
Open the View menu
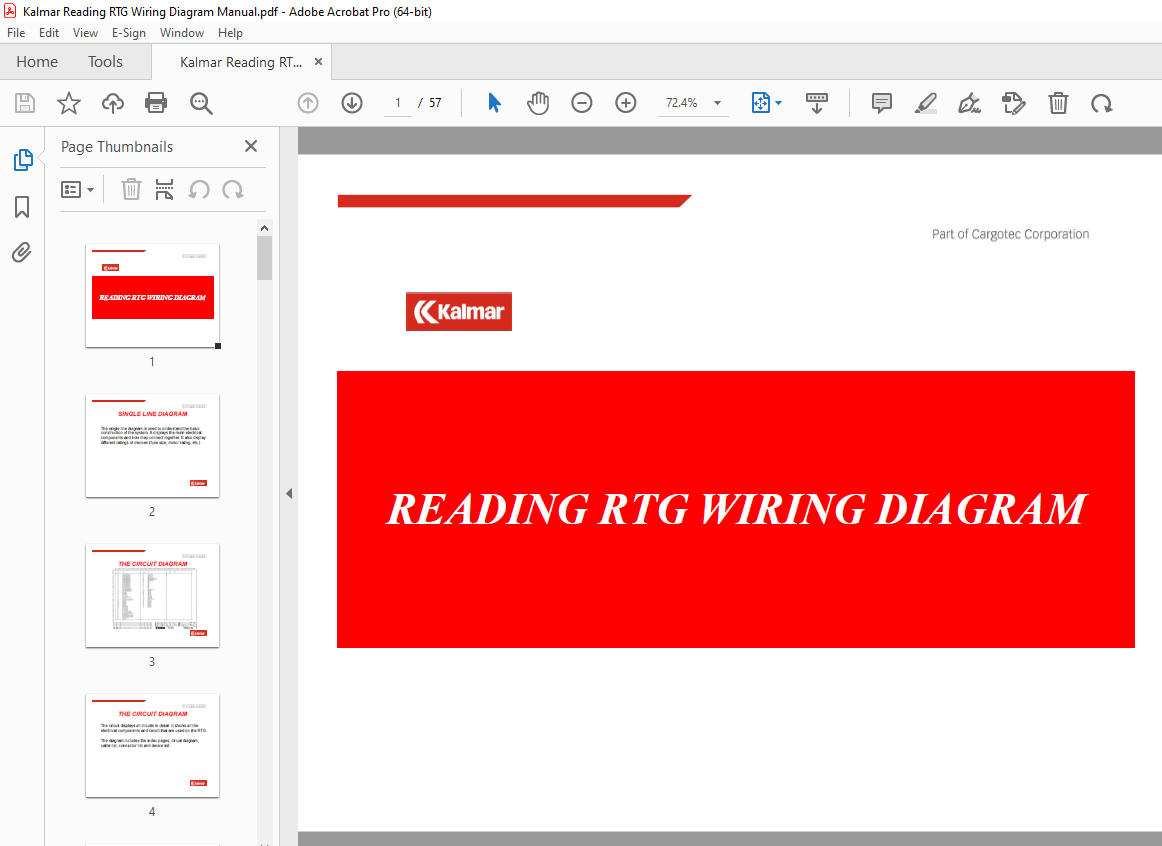pos(85,33)
